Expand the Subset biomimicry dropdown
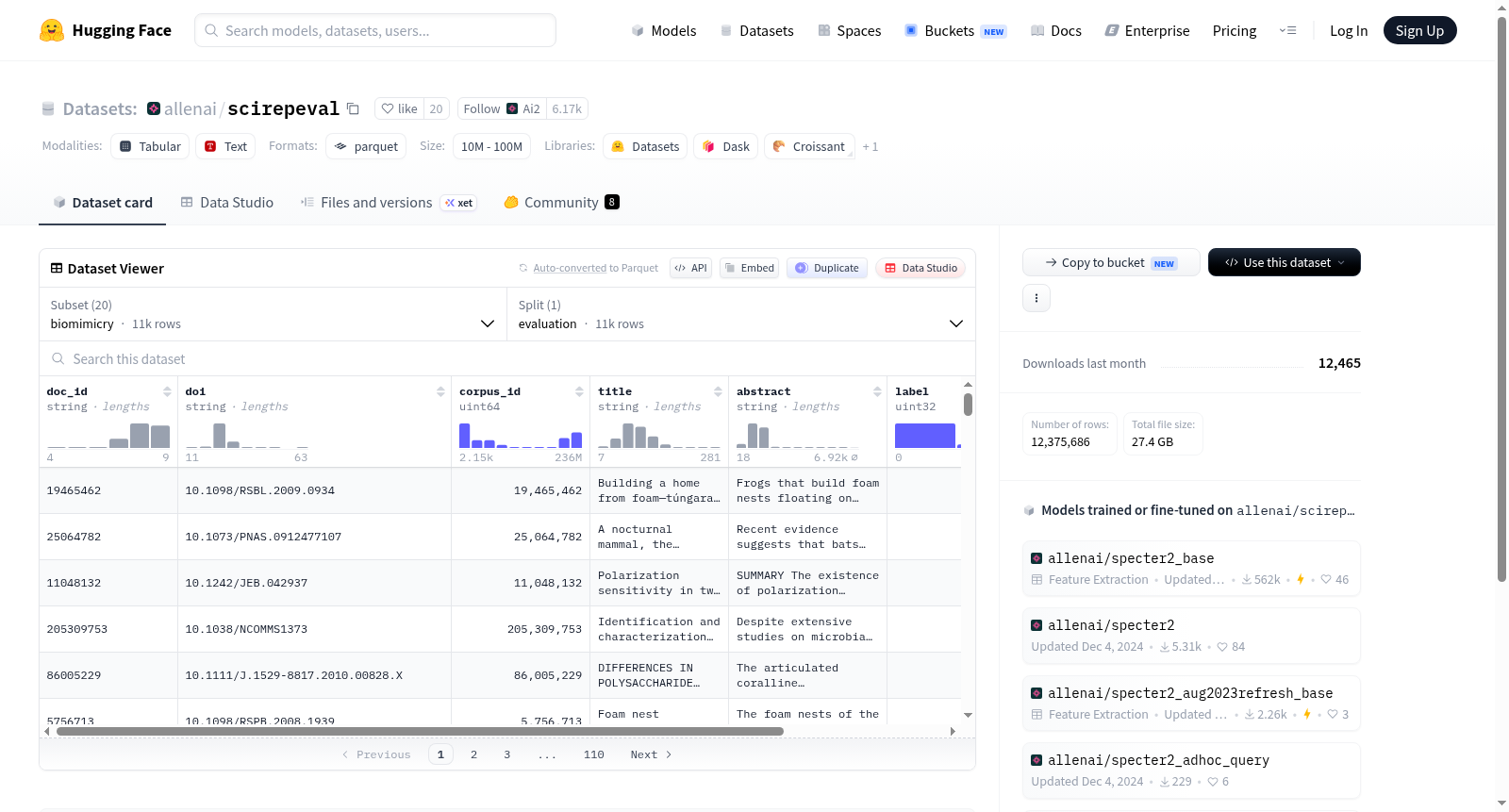1509x812 pixels. click(x=274, y=314)
